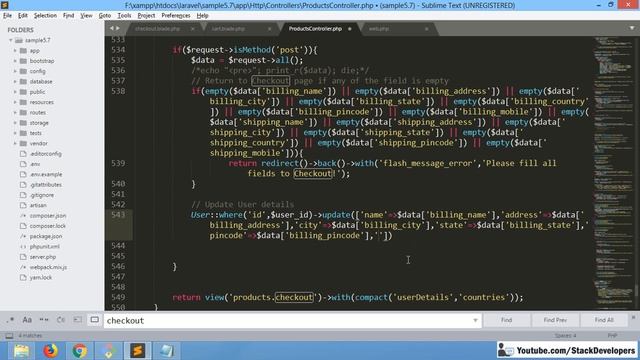
Task: Go to next tab with right arrow
Action: pyautogui.click(x=118, y=28)
